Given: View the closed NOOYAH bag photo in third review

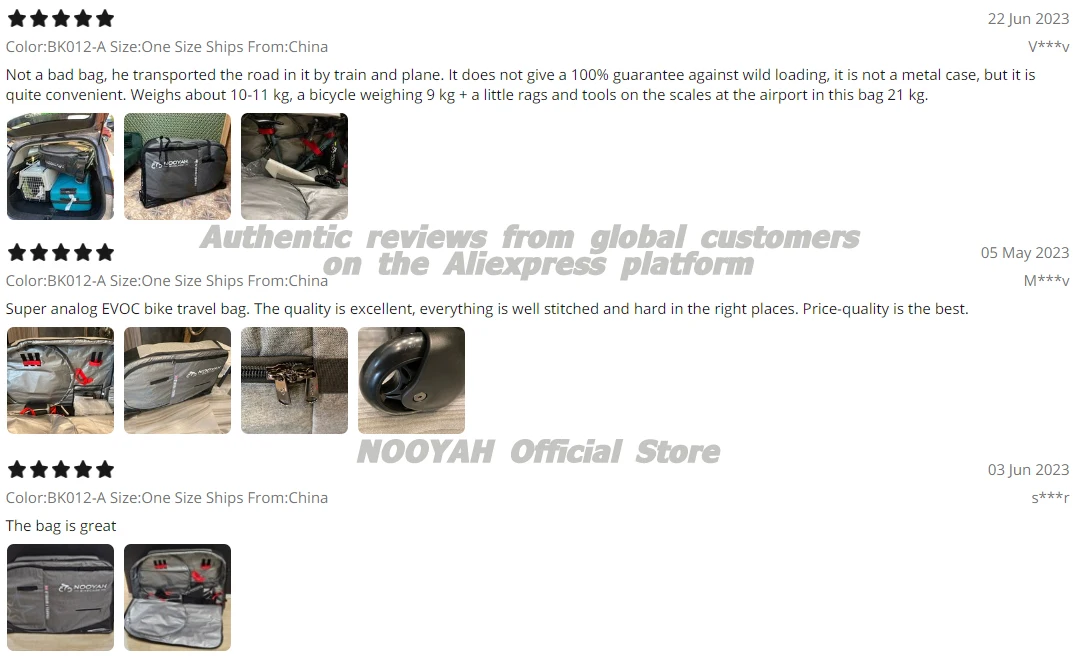Looking at the screenshot, I should tap(61, 597).
